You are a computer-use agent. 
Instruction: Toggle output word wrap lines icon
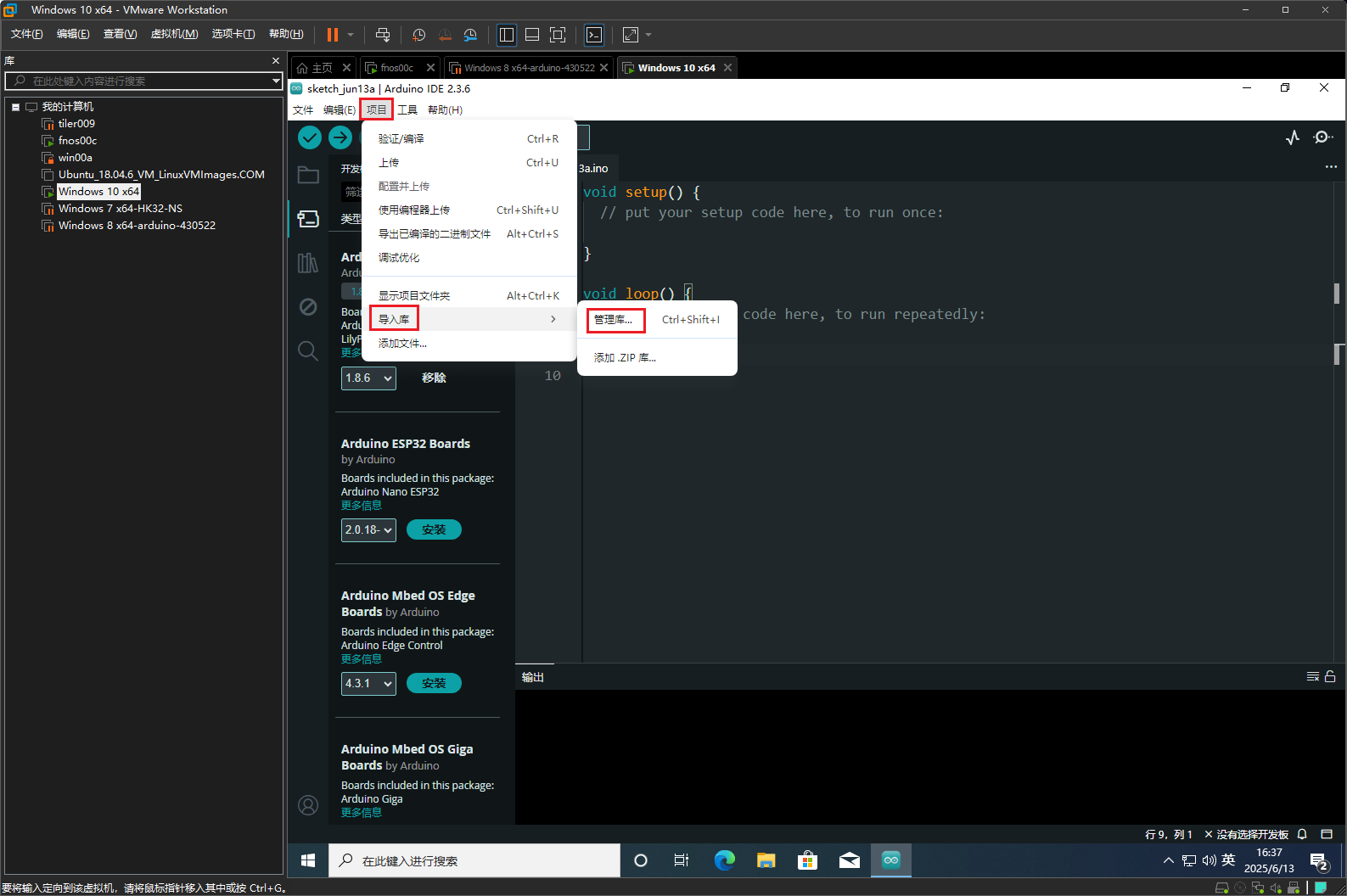pyautogui.click(x=1313, y=676)
